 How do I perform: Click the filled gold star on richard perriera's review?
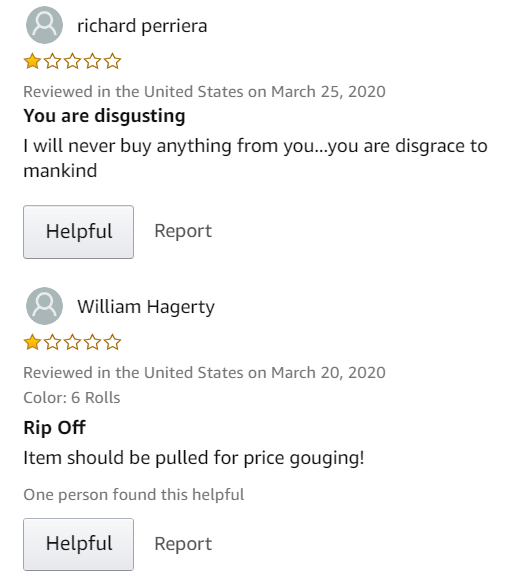(32, 61)
